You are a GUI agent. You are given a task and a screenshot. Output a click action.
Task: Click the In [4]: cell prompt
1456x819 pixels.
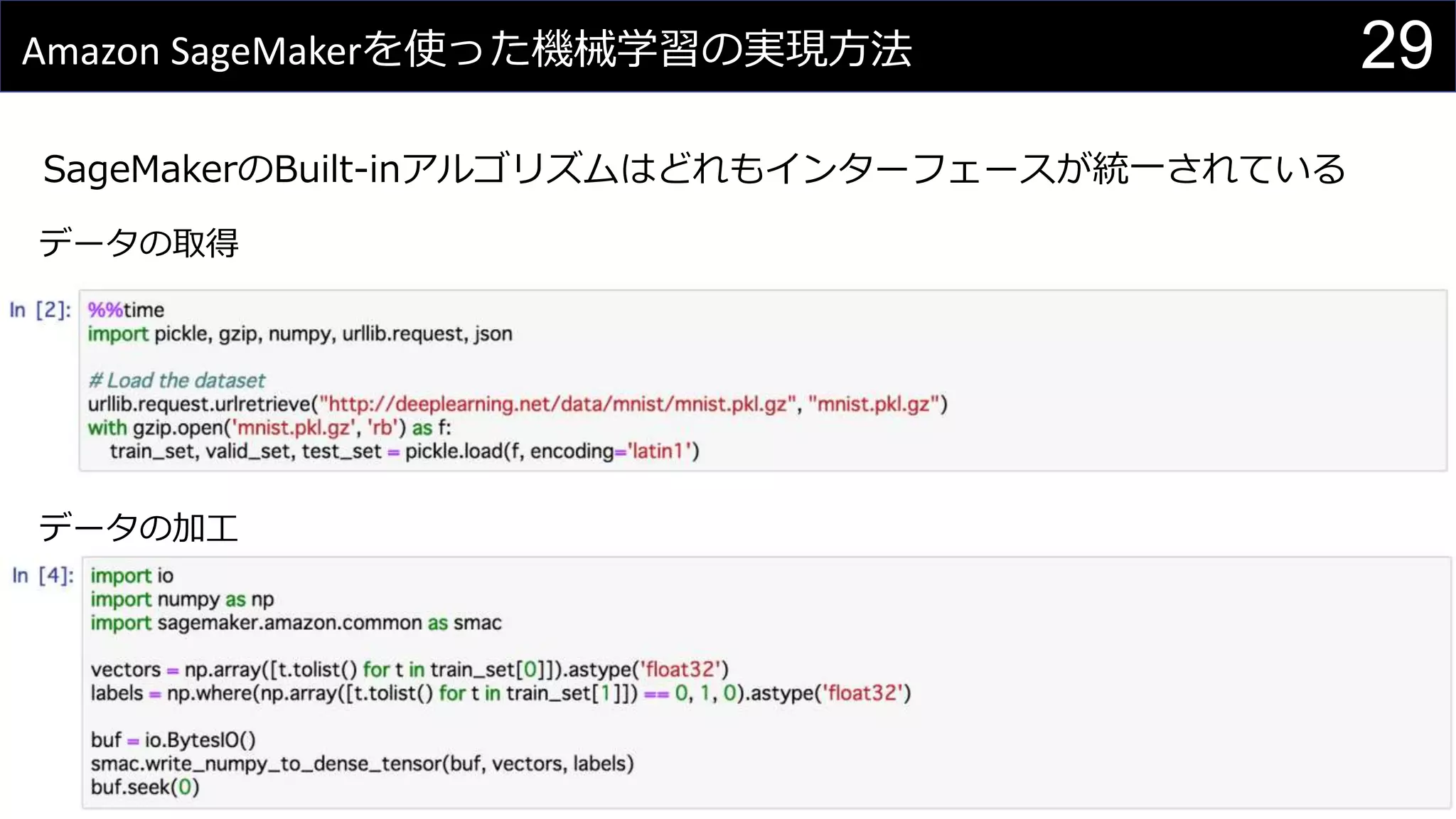tap(43, 575)
